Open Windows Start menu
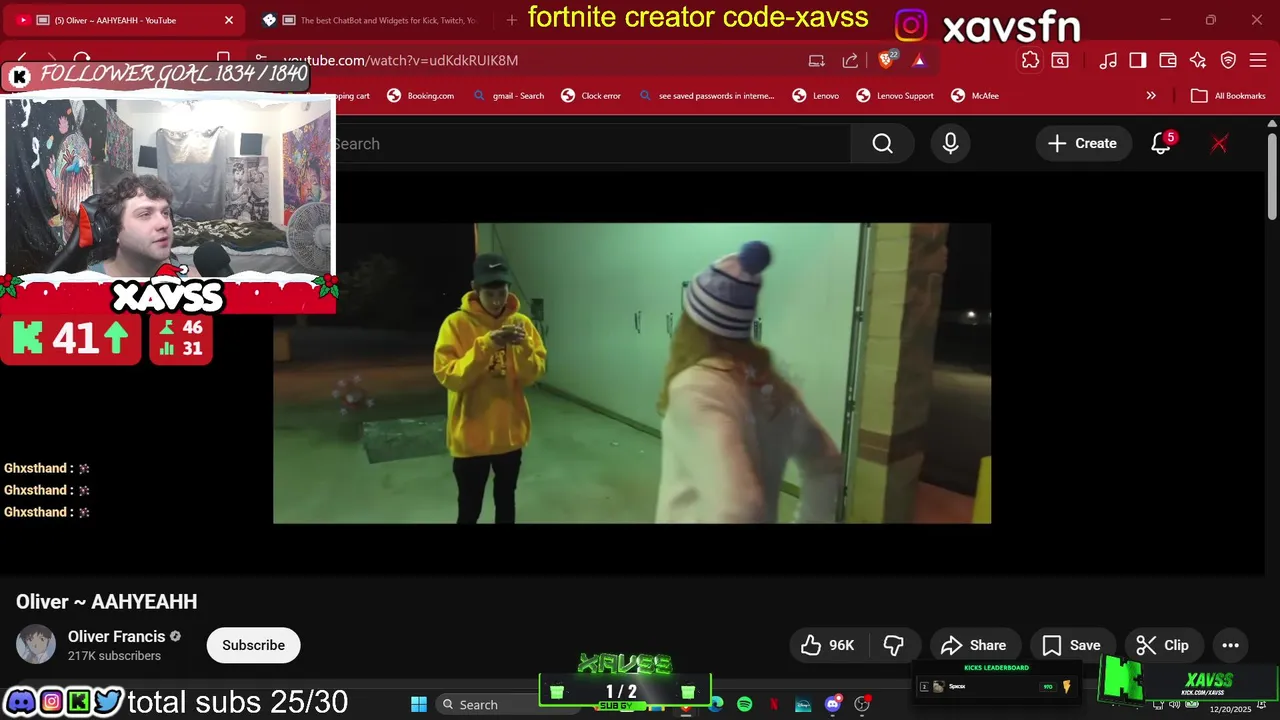 tap(419, 704)
